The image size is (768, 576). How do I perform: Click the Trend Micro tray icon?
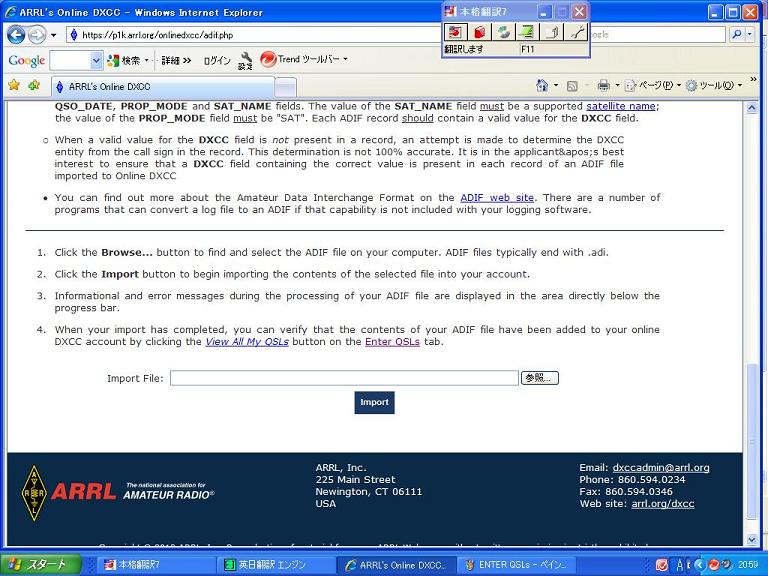click(x=714, y=565)
